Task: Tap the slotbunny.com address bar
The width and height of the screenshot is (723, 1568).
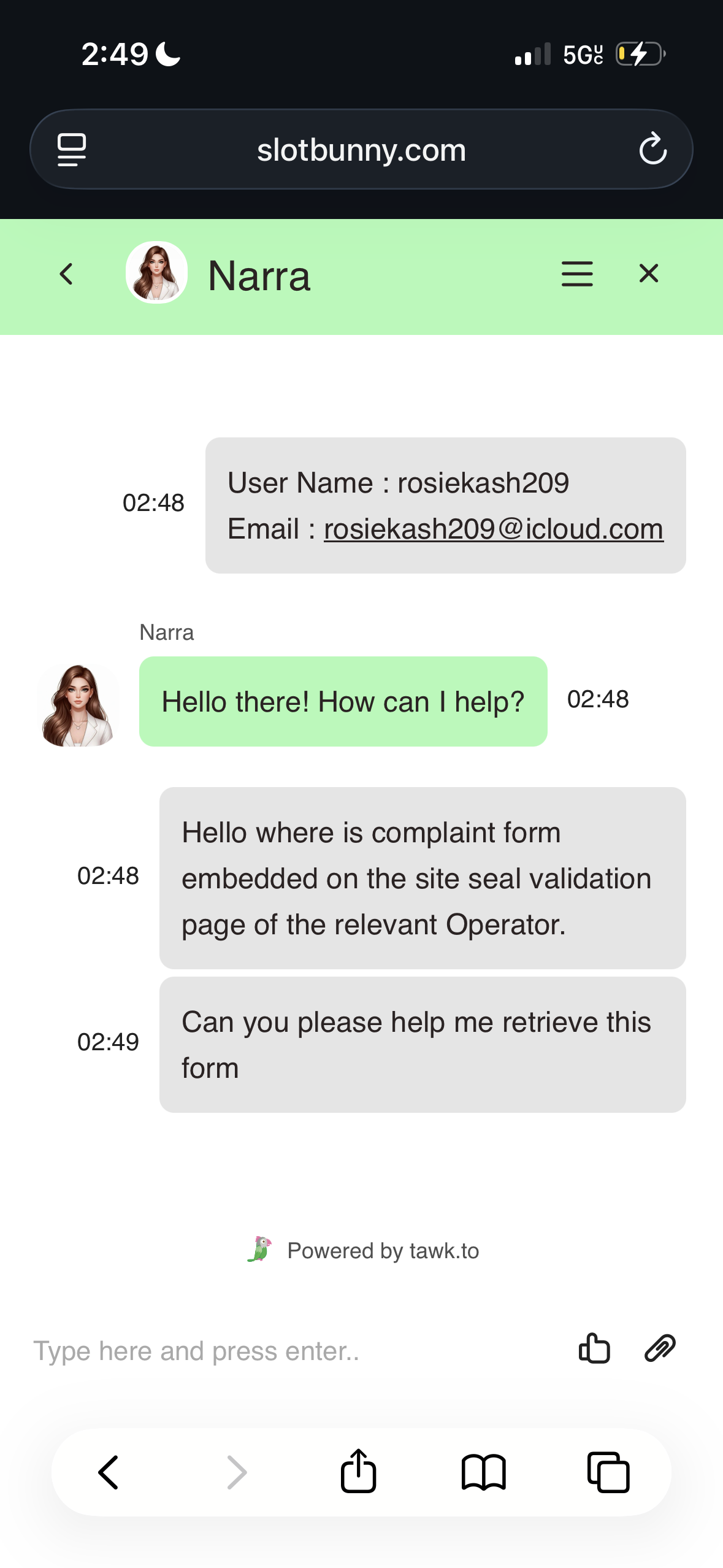Action: 361,150
